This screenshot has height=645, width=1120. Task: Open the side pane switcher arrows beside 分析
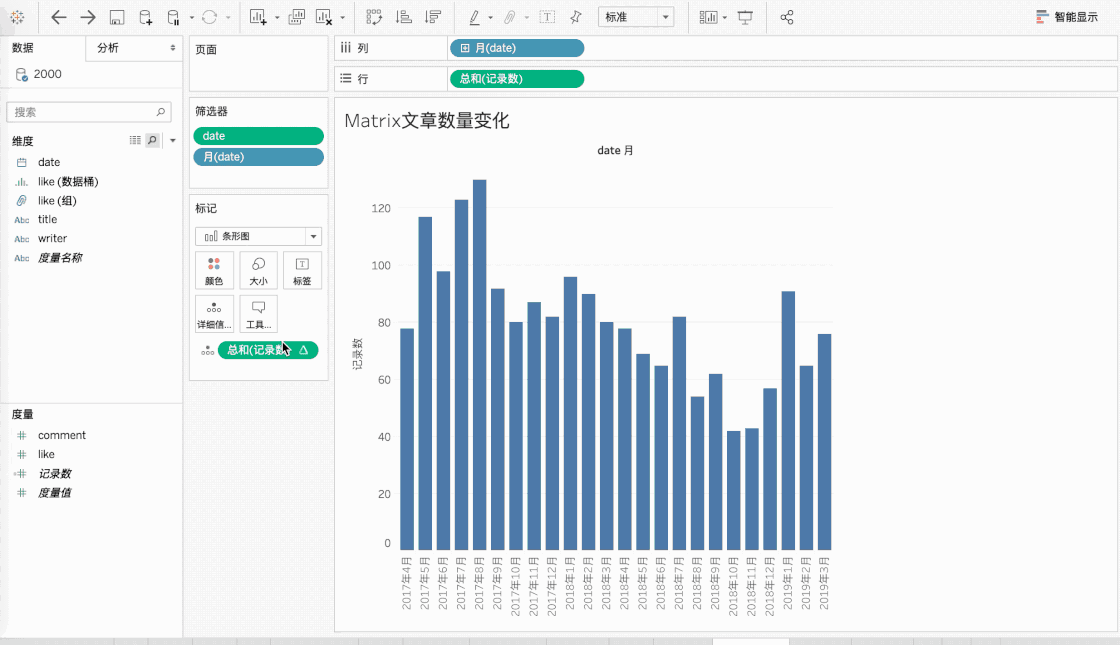(172, 48)
